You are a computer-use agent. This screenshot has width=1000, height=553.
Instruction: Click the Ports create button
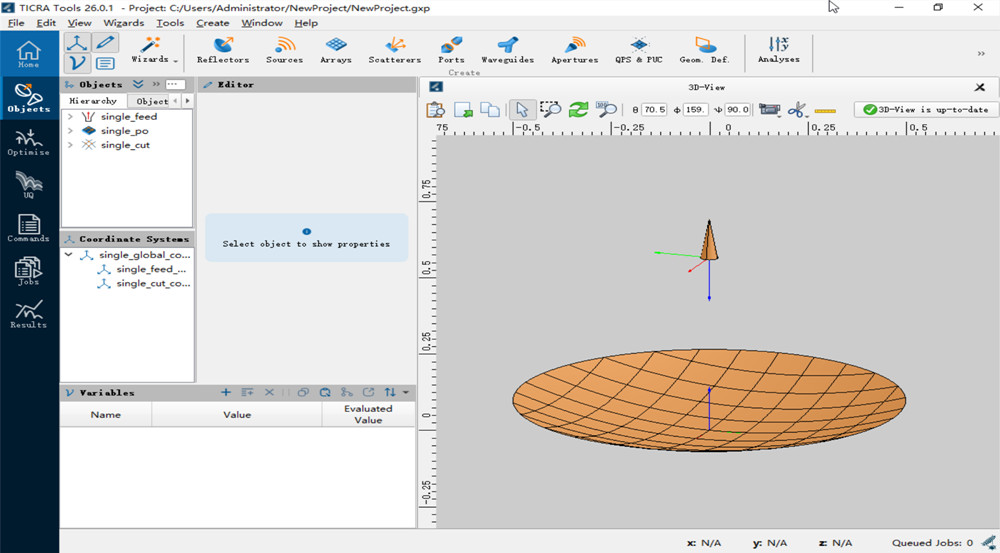451,50
